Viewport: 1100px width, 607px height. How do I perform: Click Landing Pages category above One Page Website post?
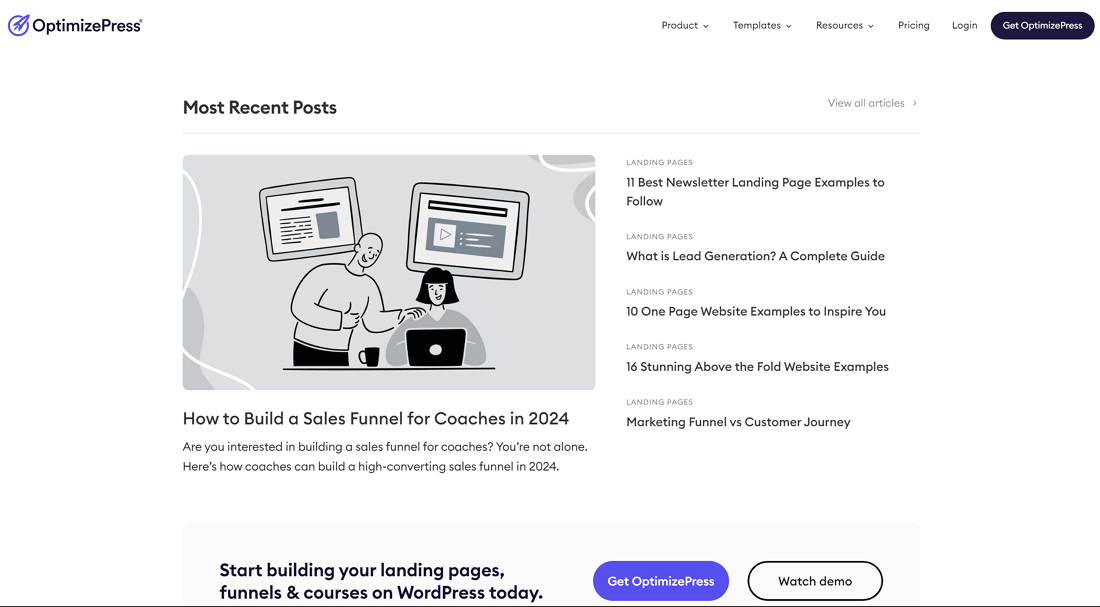pyautogui.click(x=659, y=292)
